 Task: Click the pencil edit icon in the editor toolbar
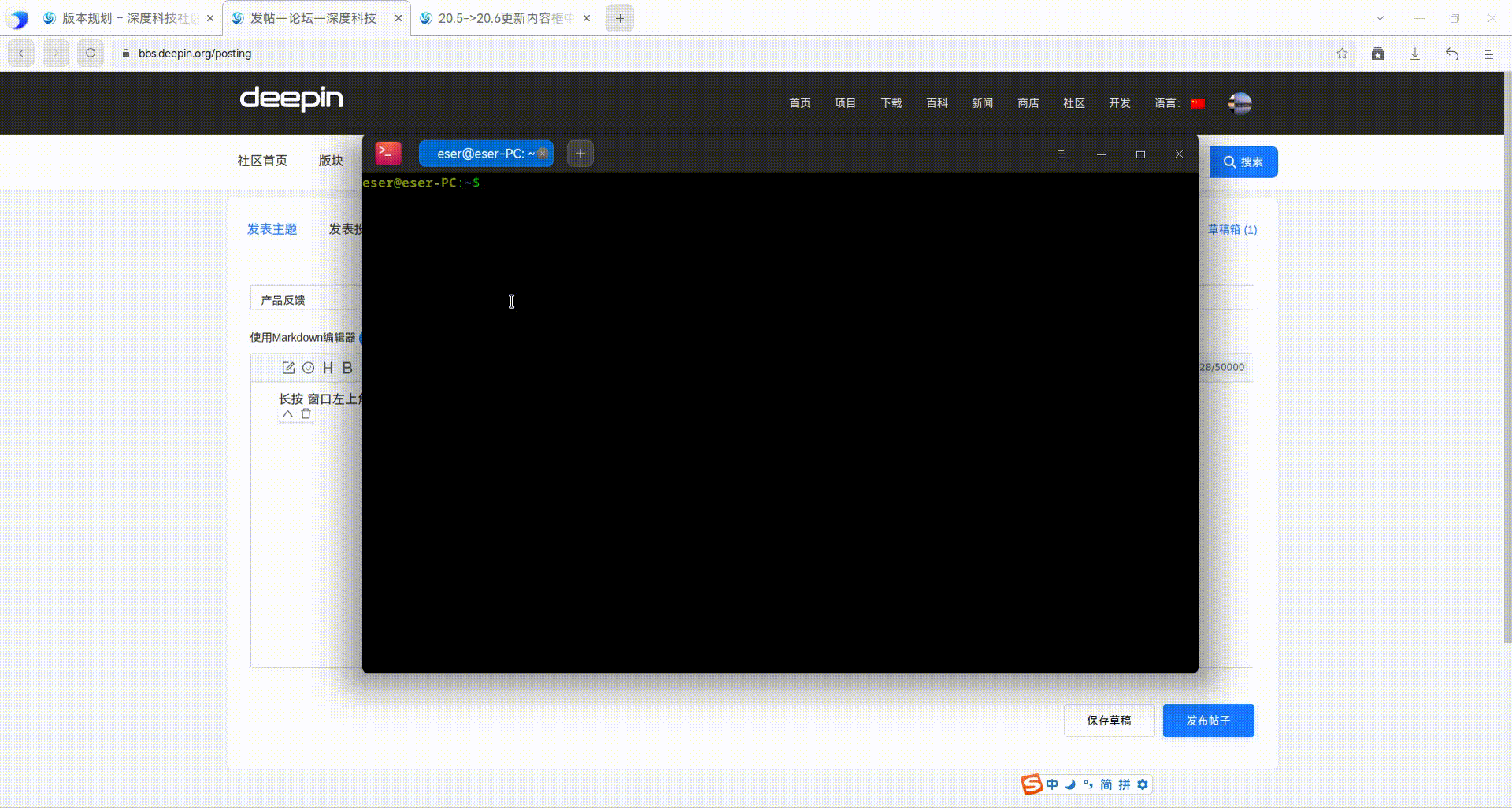288,367
